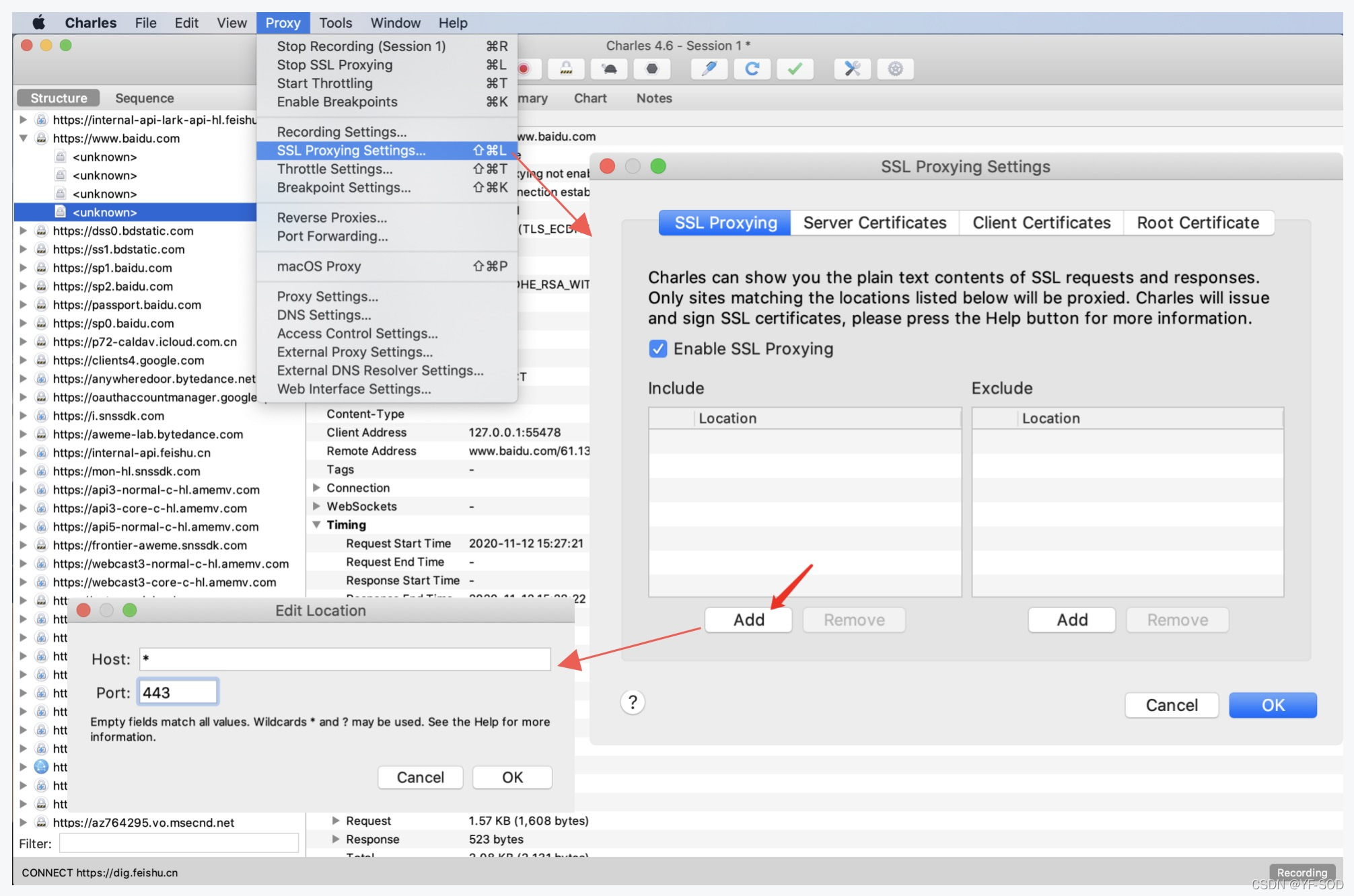Click the help question mark button
The height and width of the screenshot is (896, 1354).
pos(633,702)
